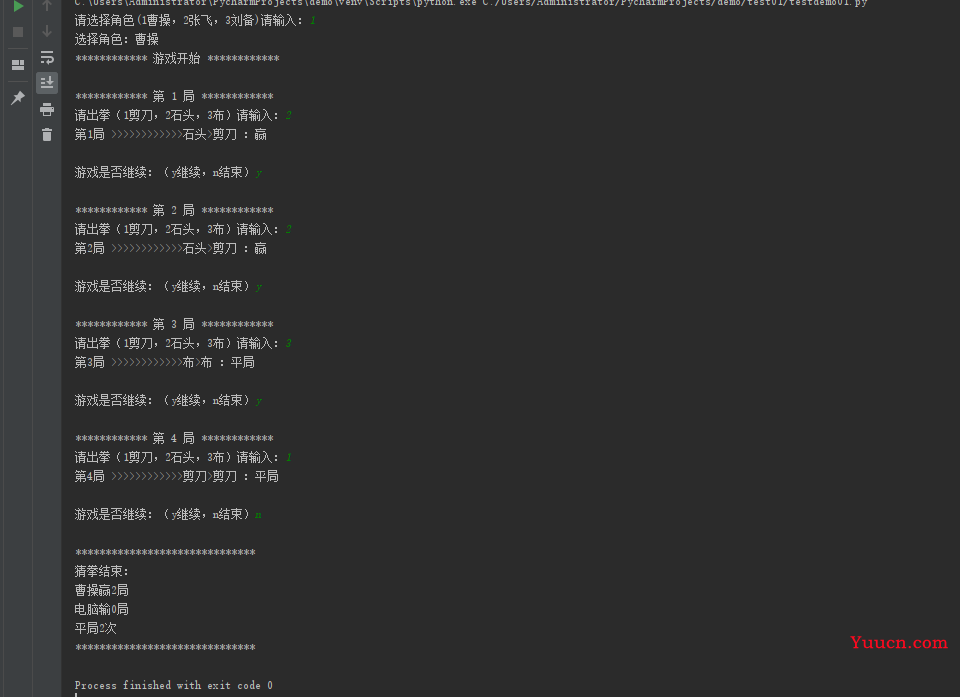The width and height of the screenshot is (960, 697).
Task: Click the '第 2 局' round header
Action: [x=174, y=210]
